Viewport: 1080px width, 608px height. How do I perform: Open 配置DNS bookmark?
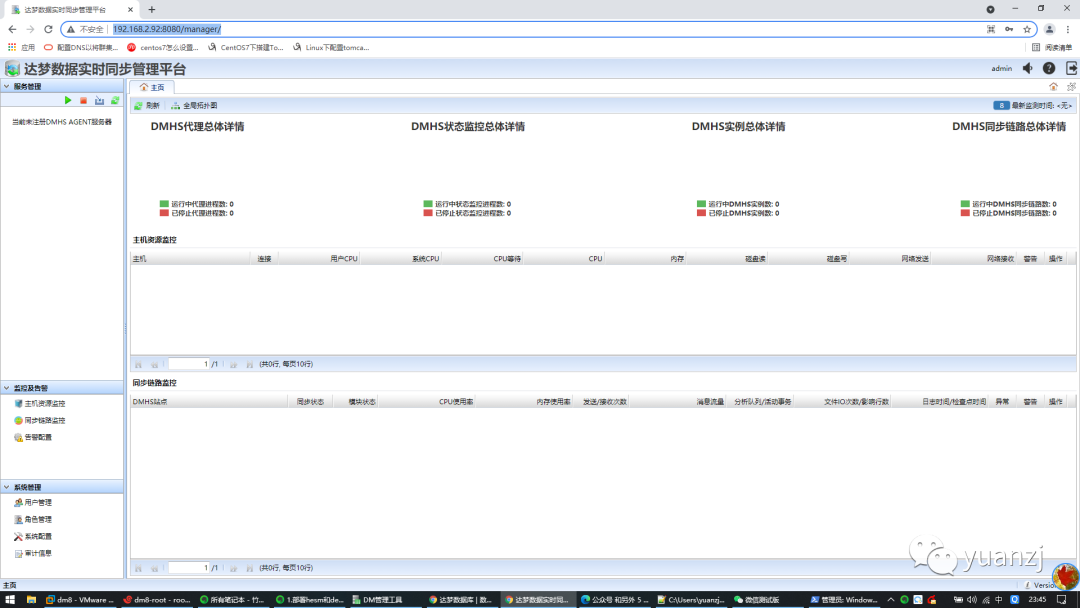click(x=81, y=48)
